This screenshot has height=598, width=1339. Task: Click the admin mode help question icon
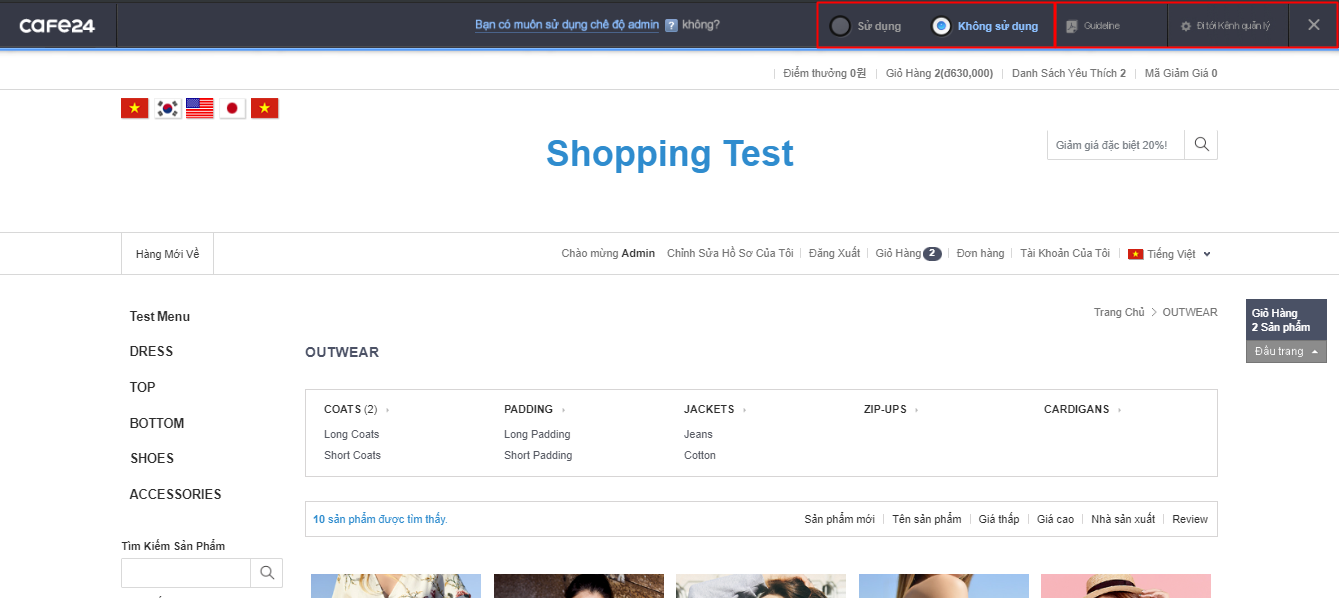671,25
